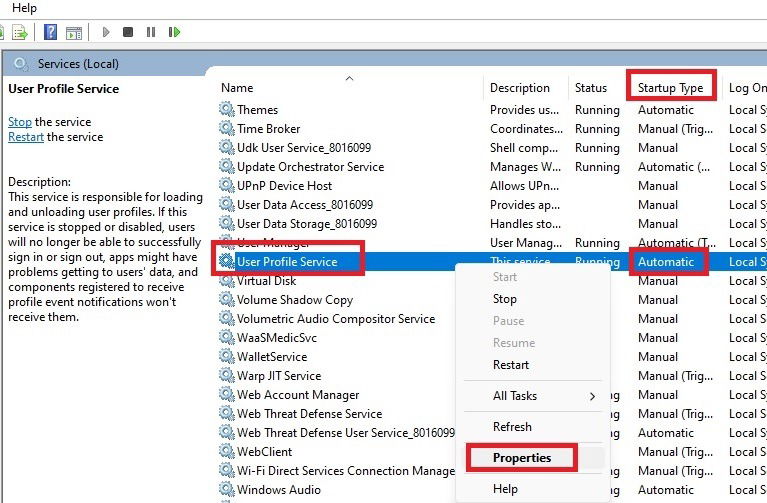Open the Help menu

(24, 8)
